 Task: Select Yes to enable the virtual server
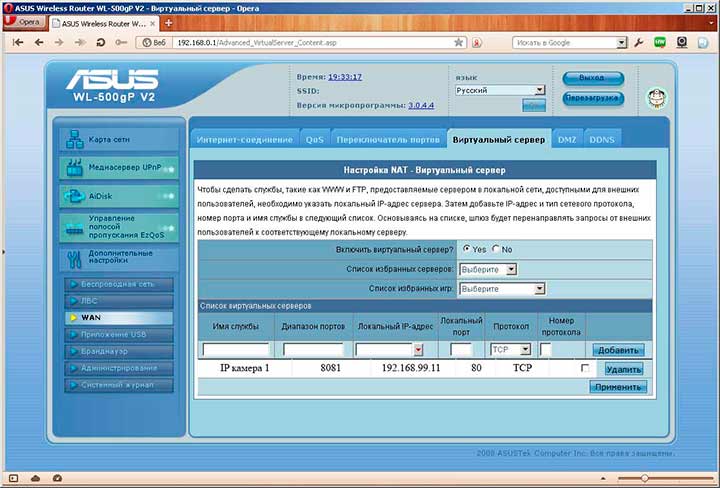(x=467, y=249)
